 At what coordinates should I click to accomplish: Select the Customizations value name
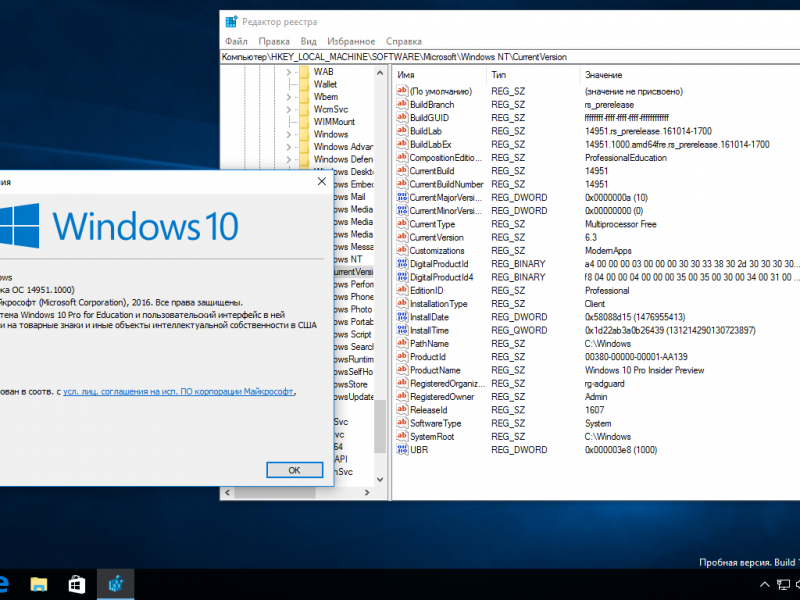437,251
